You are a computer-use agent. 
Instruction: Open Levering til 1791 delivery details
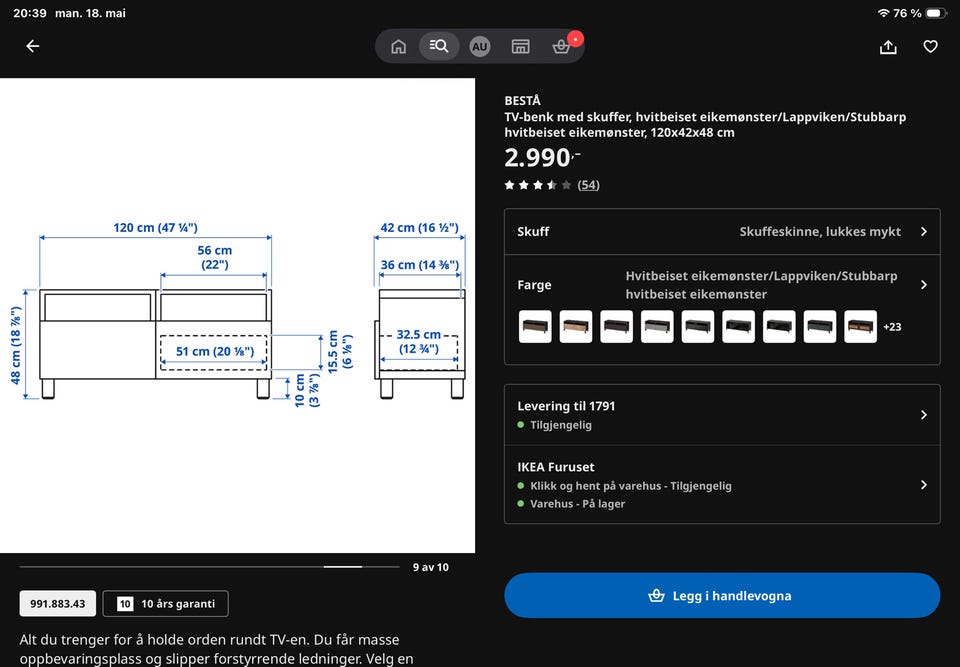point(722,415)
